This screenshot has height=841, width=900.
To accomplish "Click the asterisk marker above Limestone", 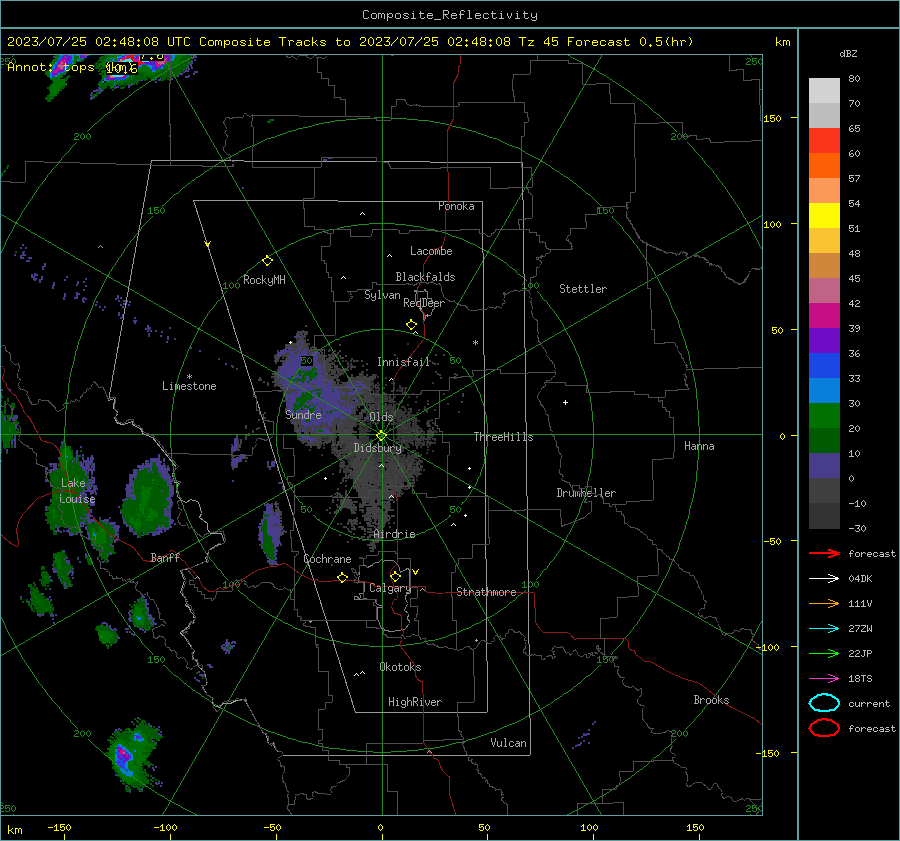I will pyautogui.click(x=189, y=377).
